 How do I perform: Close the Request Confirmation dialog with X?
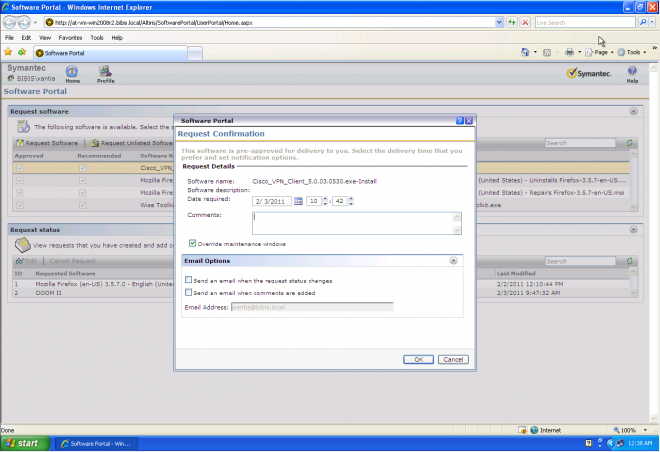click(x=469, y=121)
